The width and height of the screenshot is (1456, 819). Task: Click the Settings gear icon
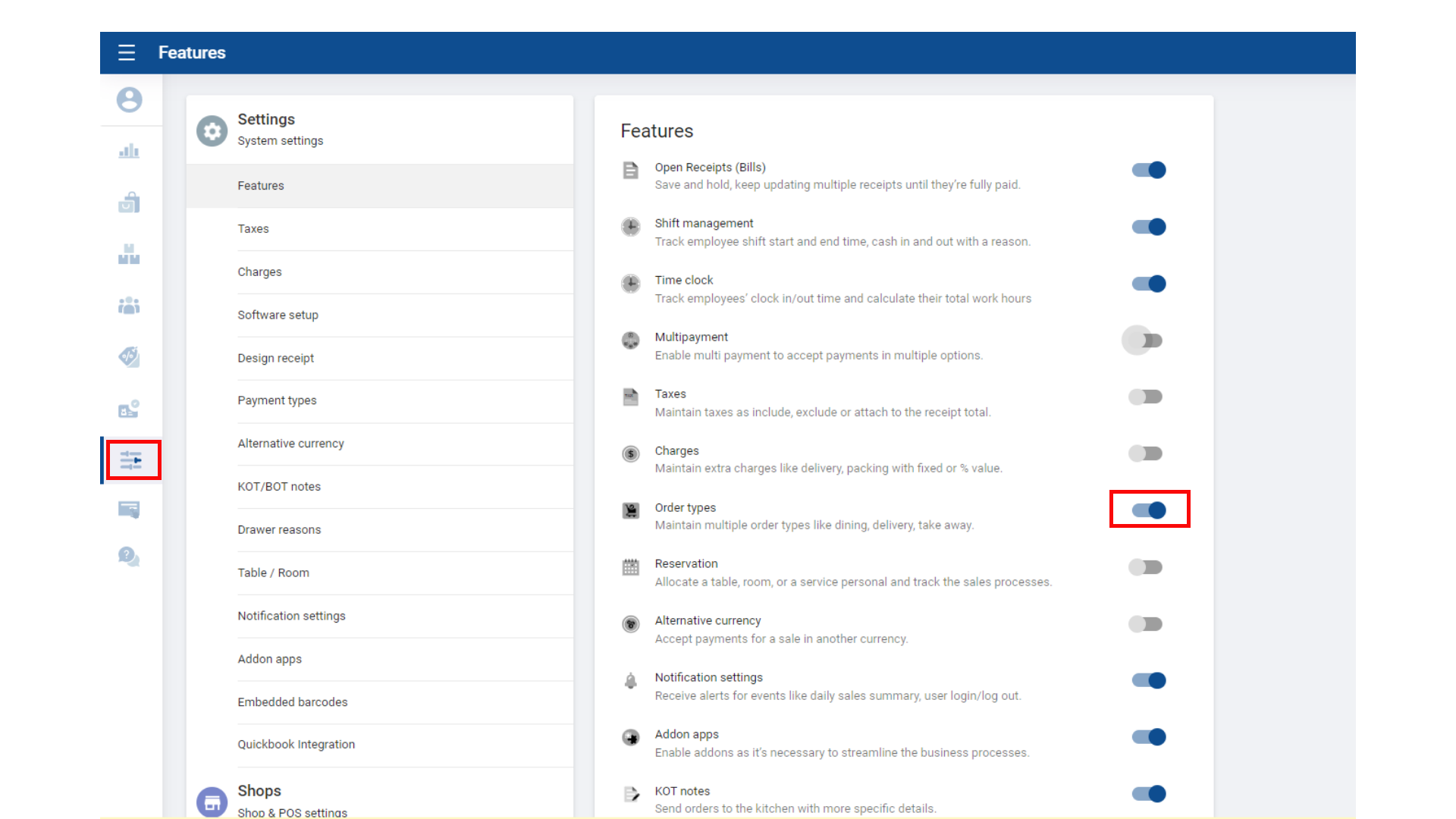pos(212,130)
